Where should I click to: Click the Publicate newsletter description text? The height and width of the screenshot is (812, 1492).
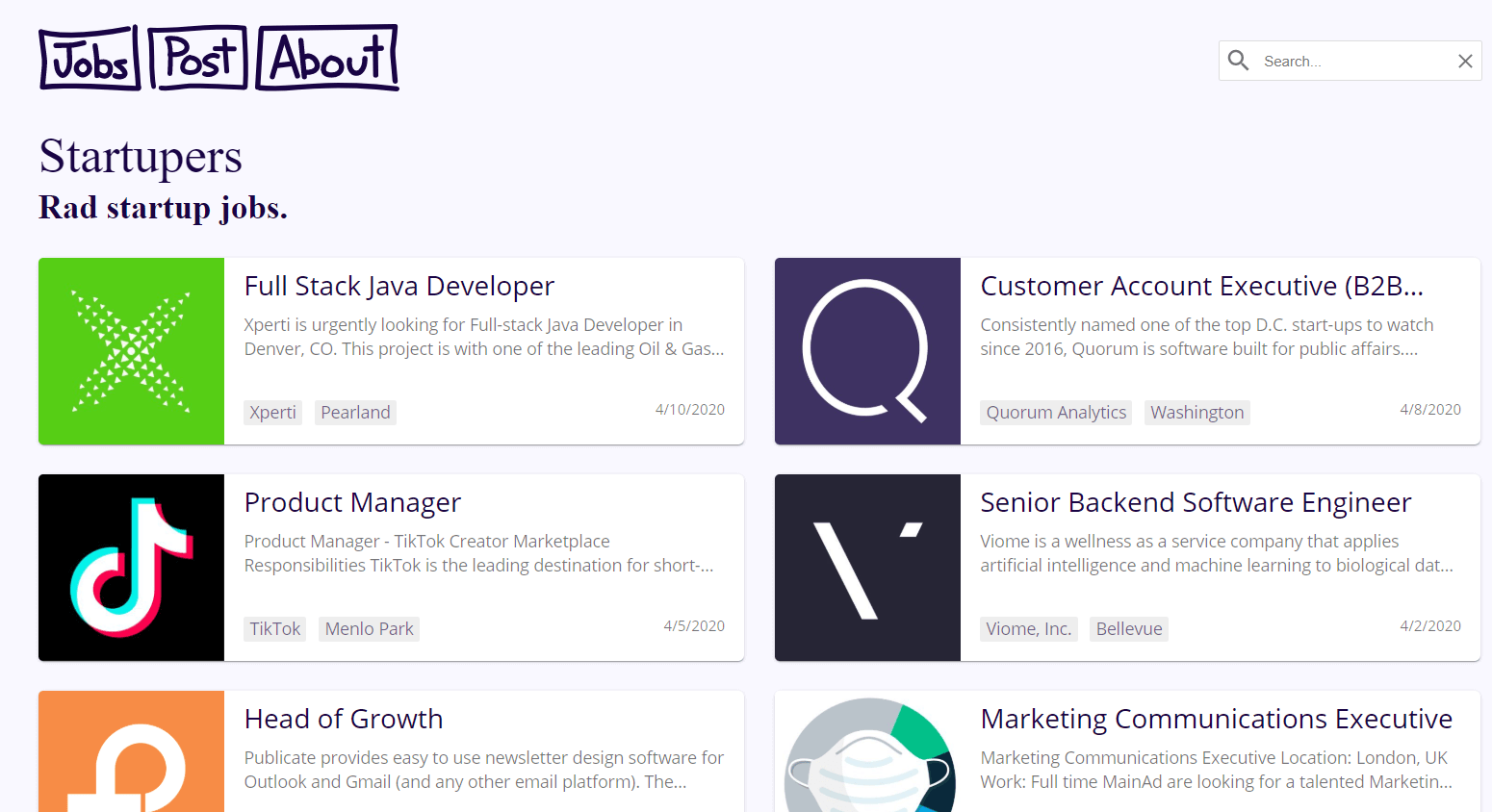484,770
